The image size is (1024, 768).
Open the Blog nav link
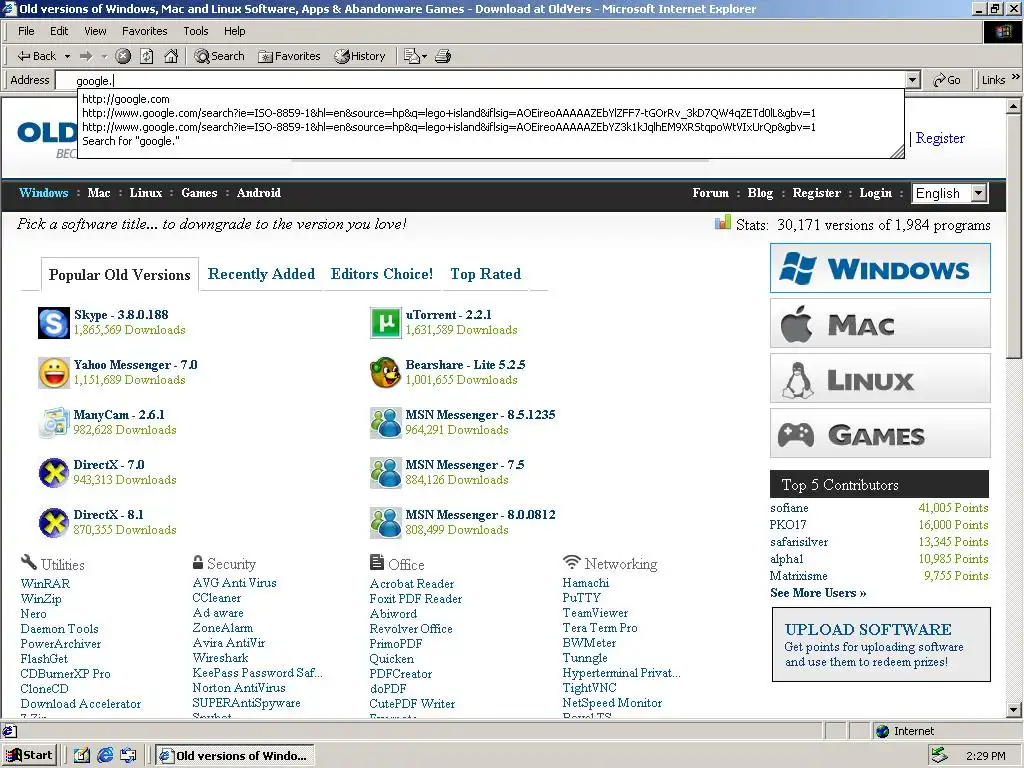760,193
